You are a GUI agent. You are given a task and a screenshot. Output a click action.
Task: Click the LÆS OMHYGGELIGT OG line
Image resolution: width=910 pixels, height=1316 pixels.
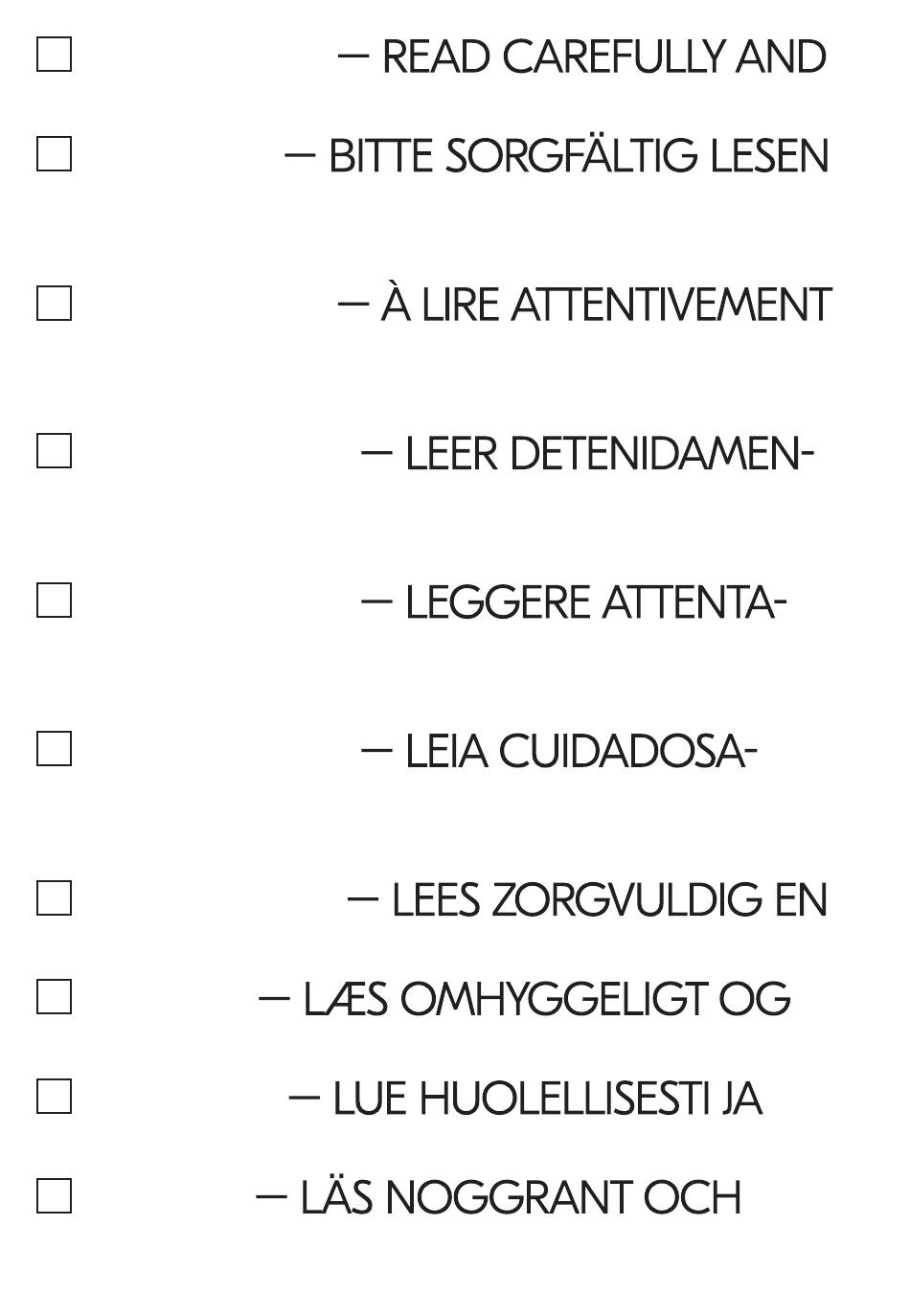coord(547,1000)
